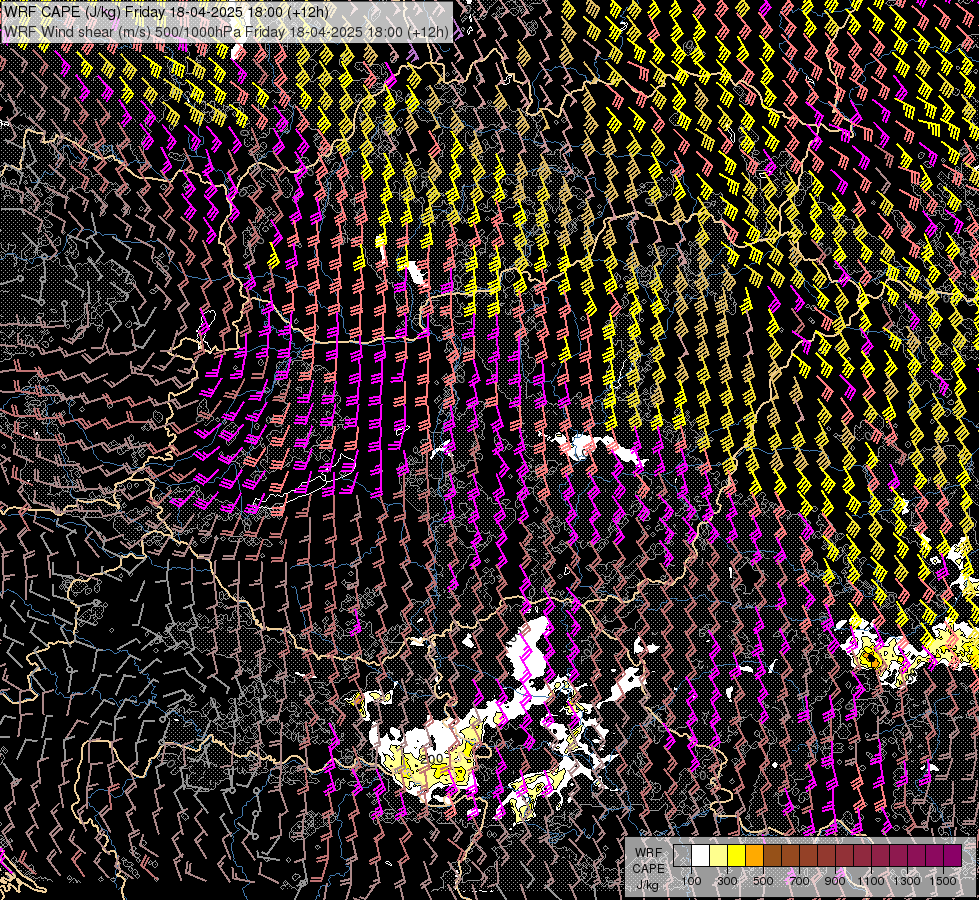Click the pale yellow legend swatch
The image size is (979, 900).
[x=719, y=855]
